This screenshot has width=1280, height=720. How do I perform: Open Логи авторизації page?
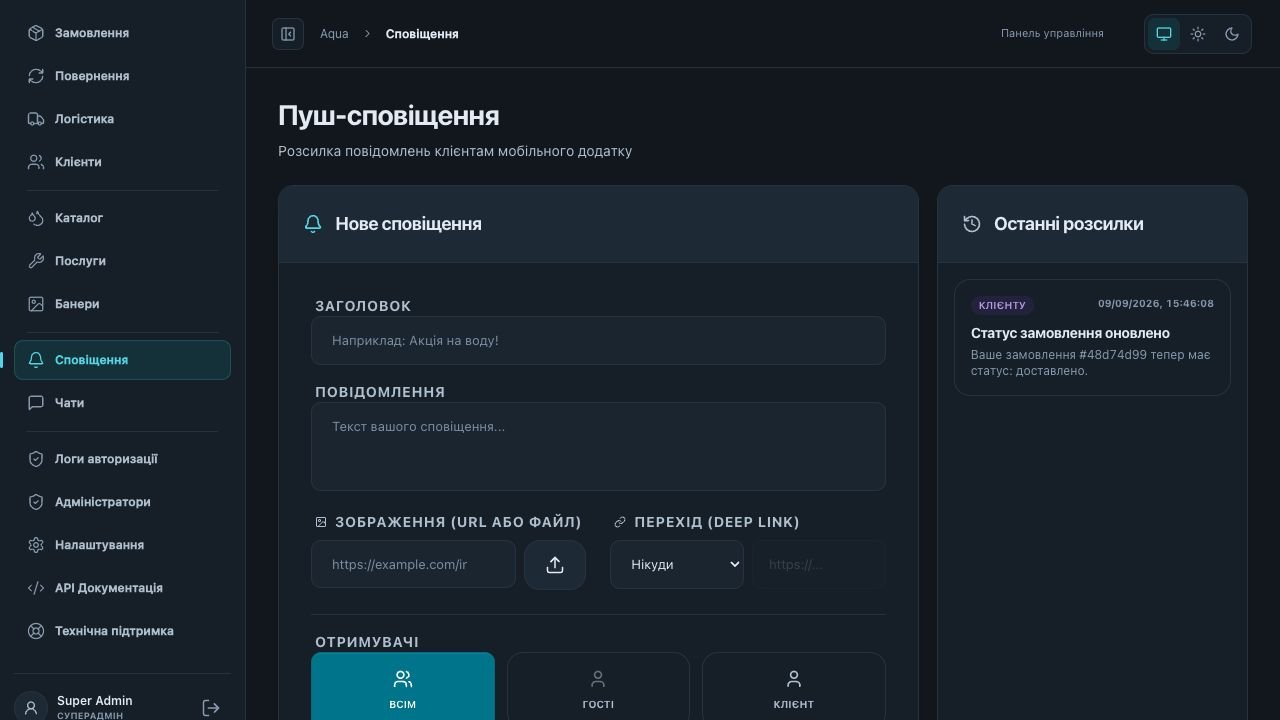122,459
